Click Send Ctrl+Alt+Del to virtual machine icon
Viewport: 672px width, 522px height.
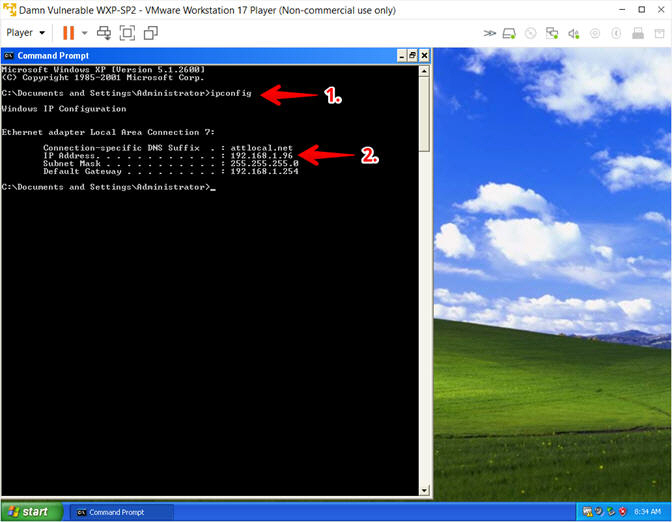[x=104, y=33]
